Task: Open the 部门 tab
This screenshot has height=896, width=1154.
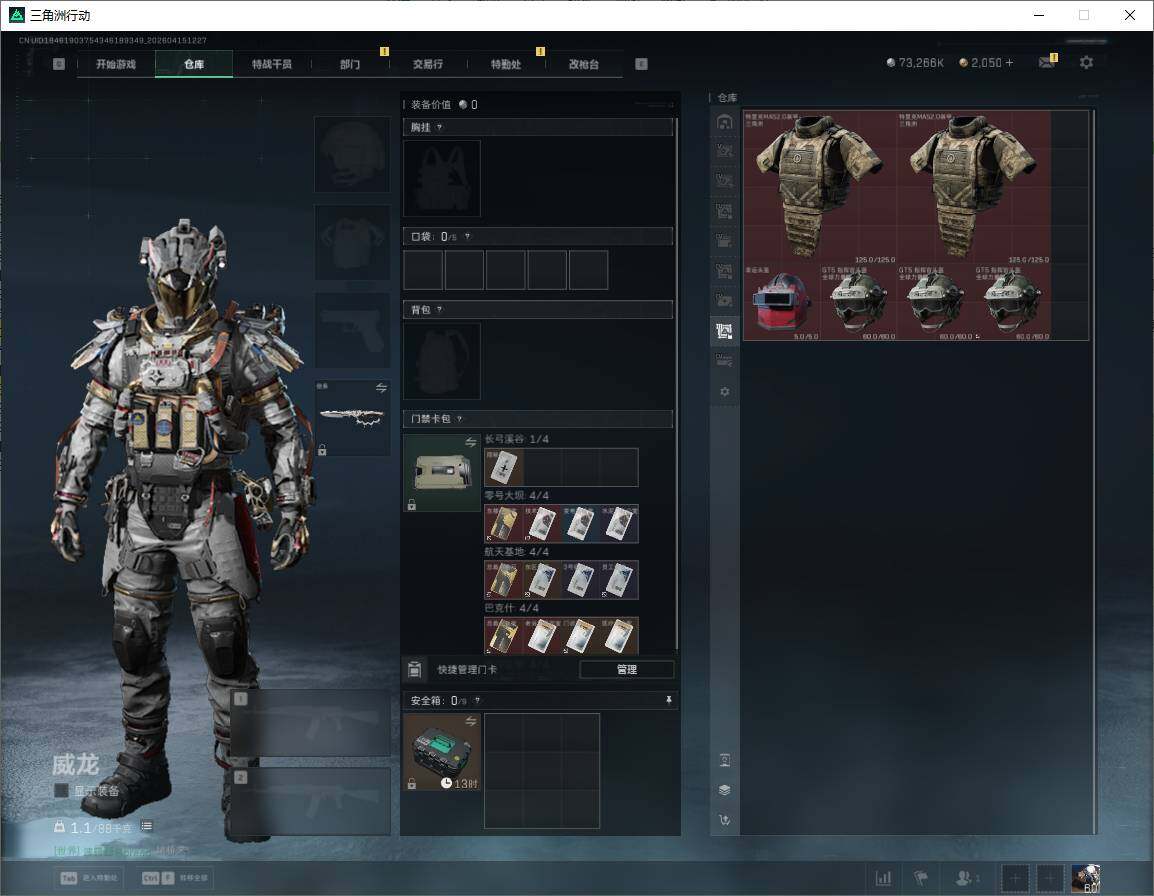Action: click(350, 64)
